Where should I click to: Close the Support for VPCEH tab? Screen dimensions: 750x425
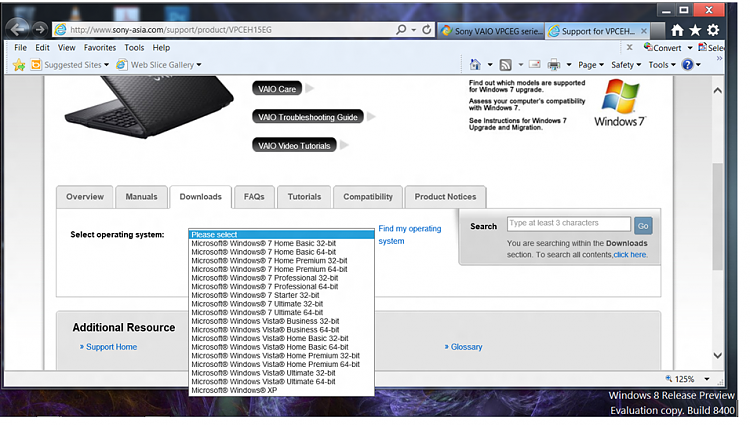point(644,31)
